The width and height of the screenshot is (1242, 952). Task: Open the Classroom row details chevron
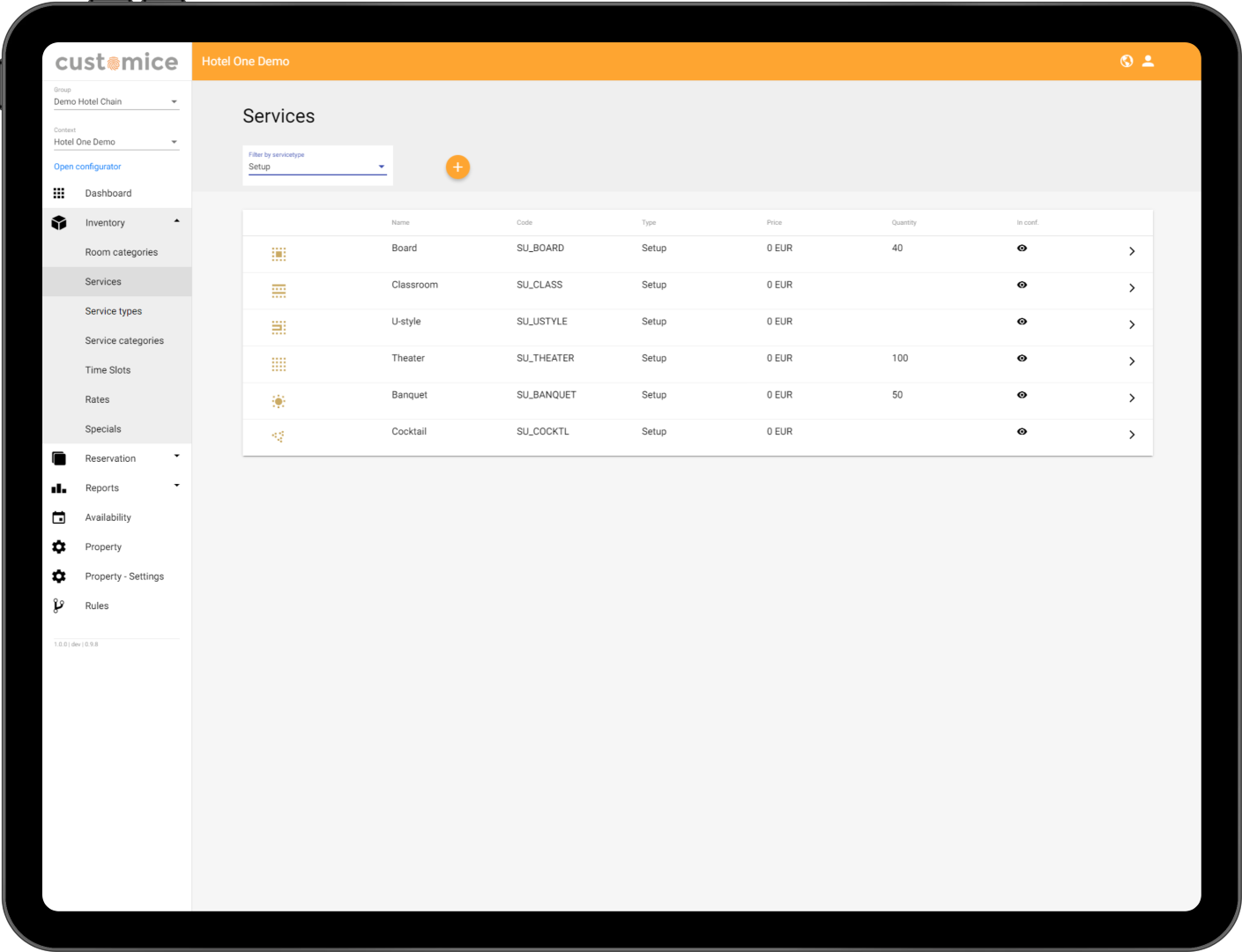(1132, 288)
